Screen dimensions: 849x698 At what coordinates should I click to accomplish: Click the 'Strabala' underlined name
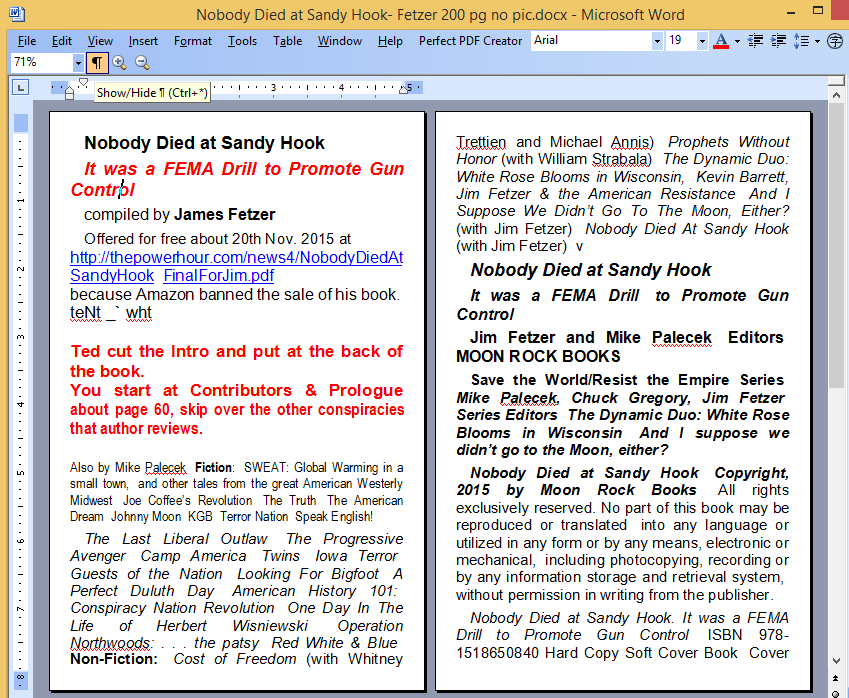point(619,159)
